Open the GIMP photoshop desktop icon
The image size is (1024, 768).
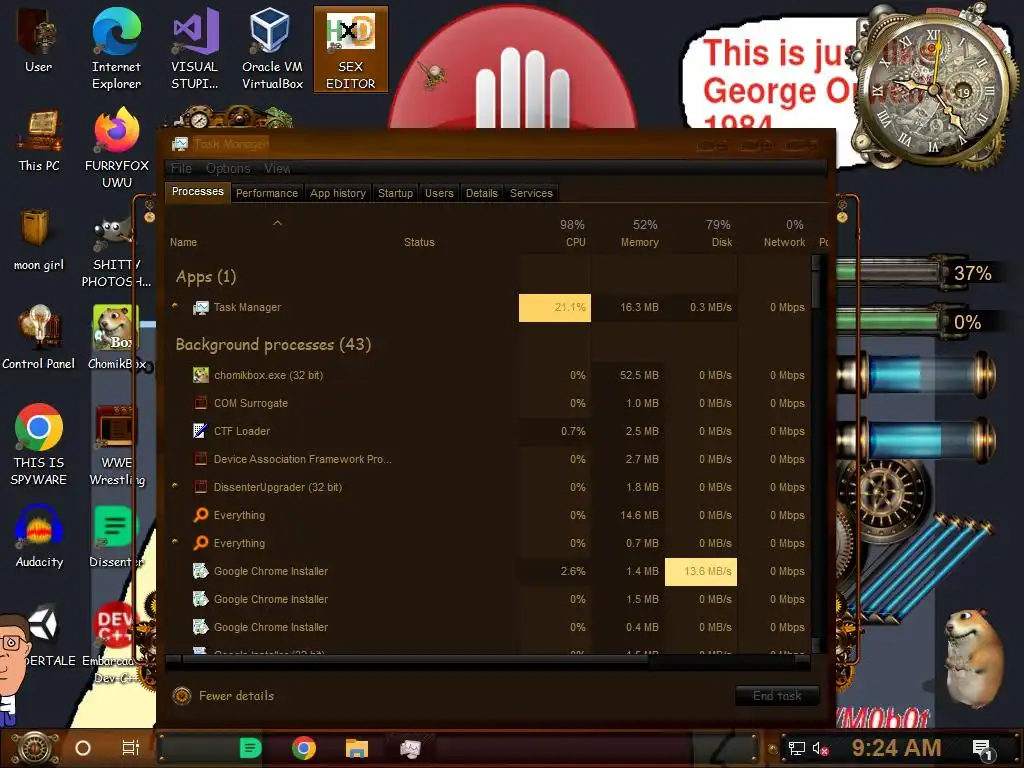coord(116,250)
